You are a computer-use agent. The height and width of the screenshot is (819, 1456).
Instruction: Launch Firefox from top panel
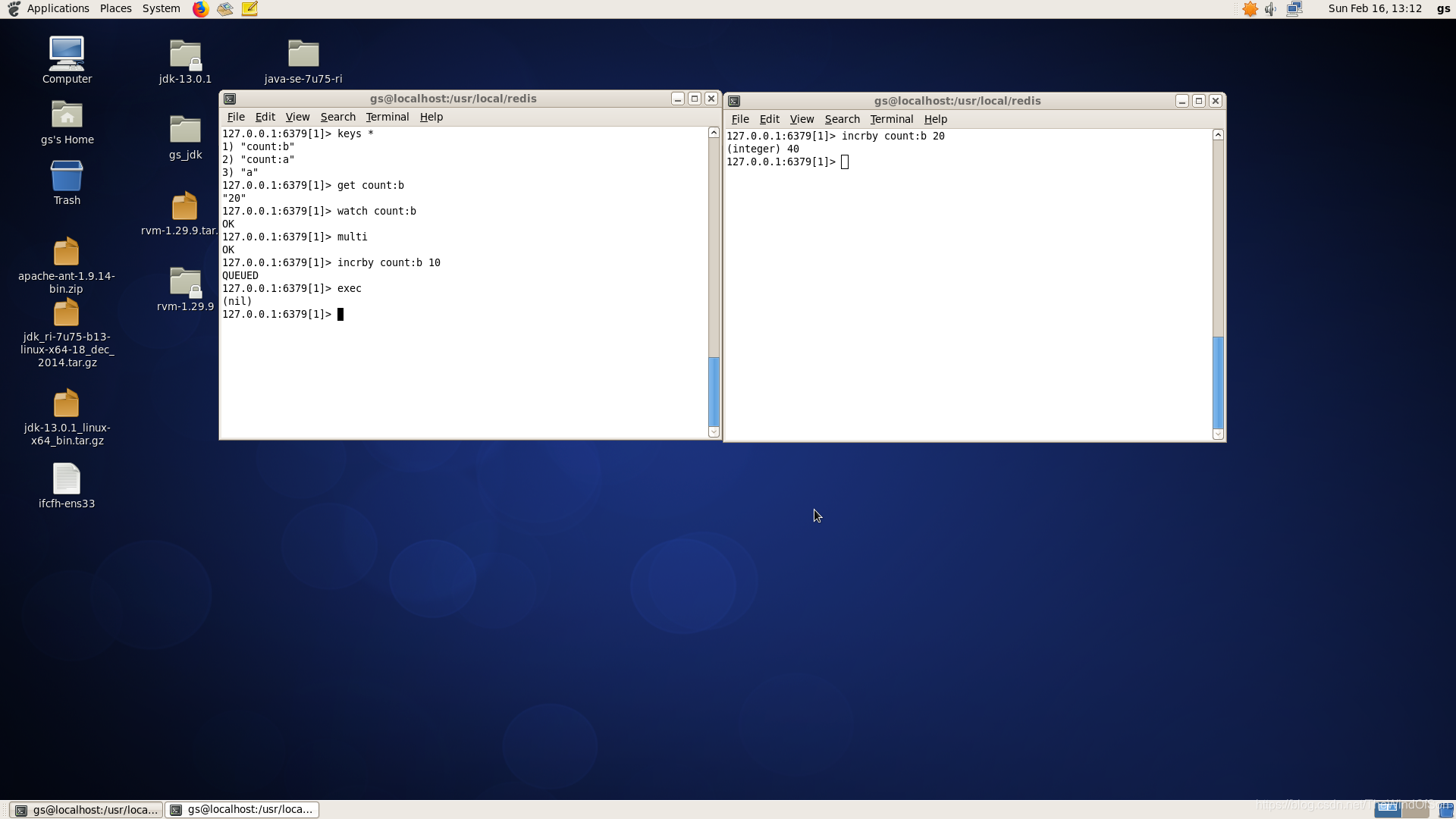200,9
